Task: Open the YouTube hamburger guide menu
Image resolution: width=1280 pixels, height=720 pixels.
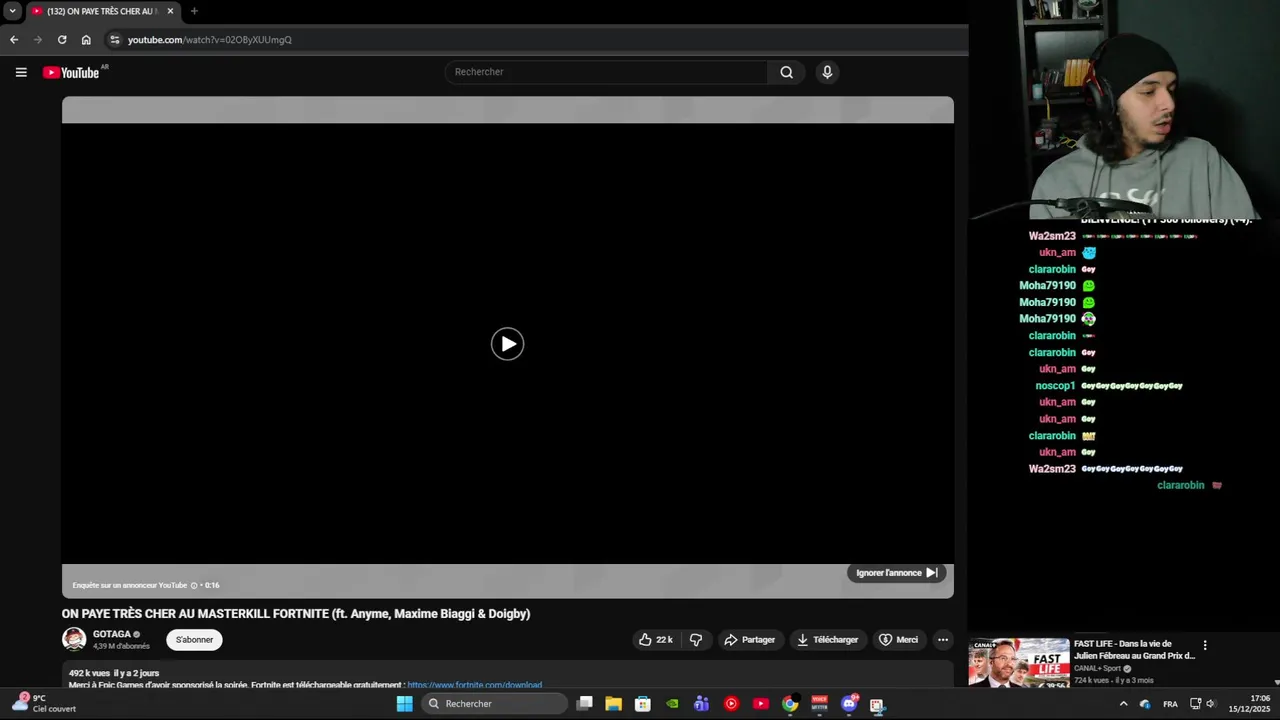Action: 21,72
